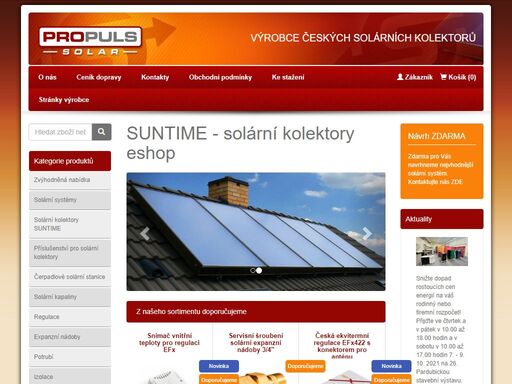Open Příslušenství pro solární kolektory category

pyautogui.click(x=70, y=253)
